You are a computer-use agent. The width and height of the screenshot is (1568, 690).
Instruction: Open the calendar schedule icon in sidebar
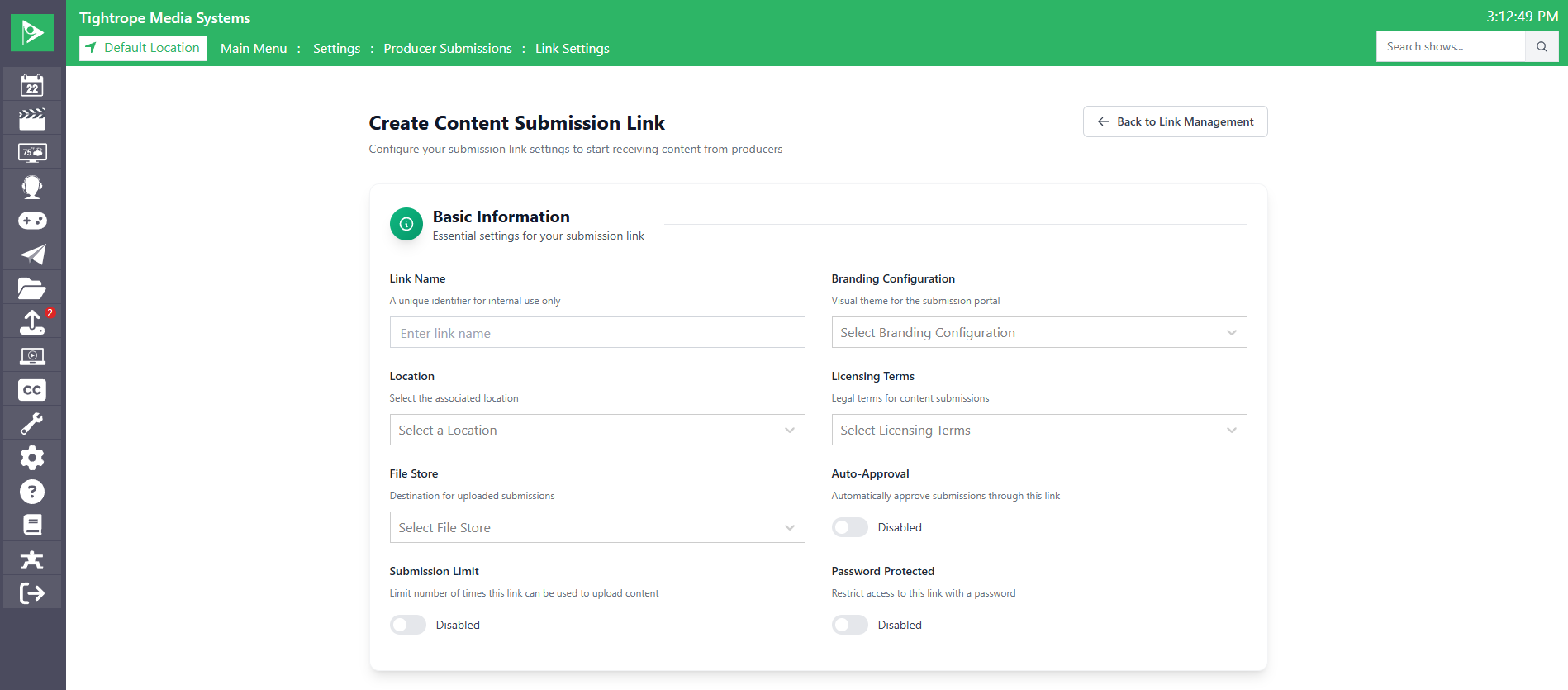[32, 85]
